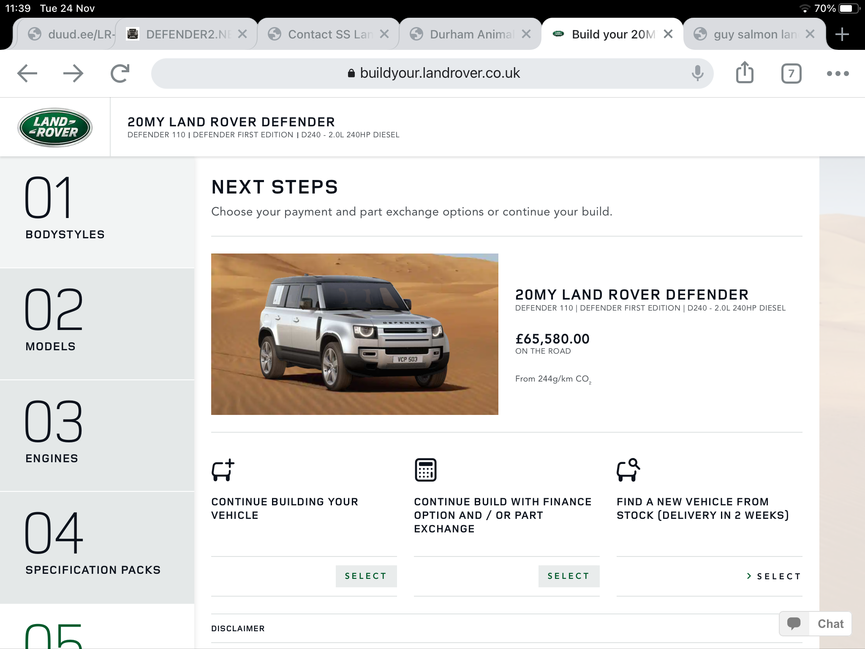Screen dimensions: 865x649
Task: Close the Build your 20MY tab
Action: (x=668, y=34)
